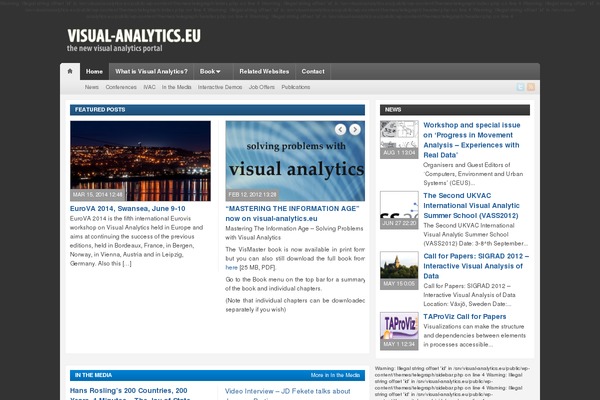
Task: Open the Contact menu item
Action: 313,72
